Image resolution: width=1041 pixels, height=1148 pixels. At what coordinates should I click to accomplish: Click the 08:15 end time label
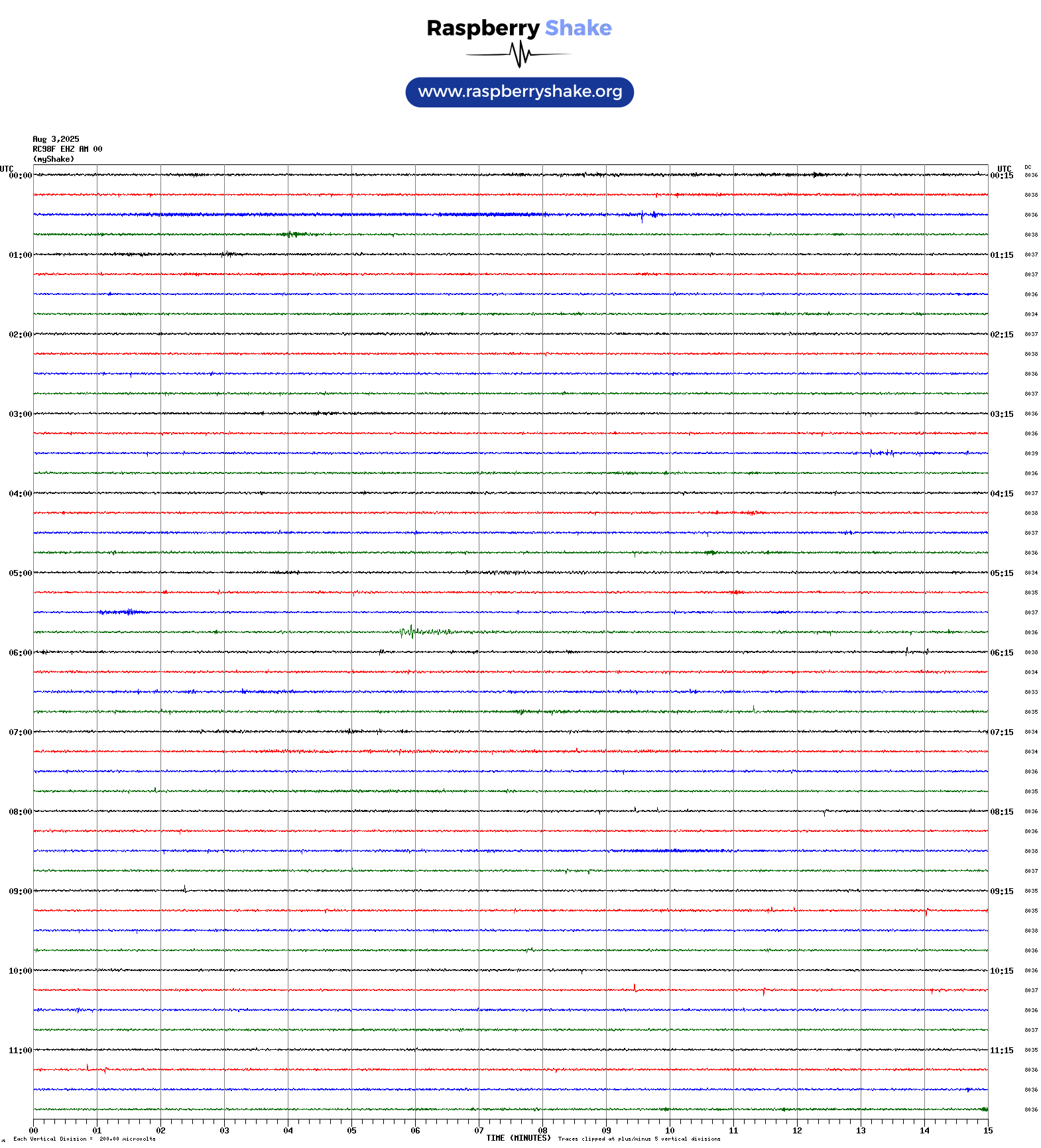click(x=1002, y=812)
